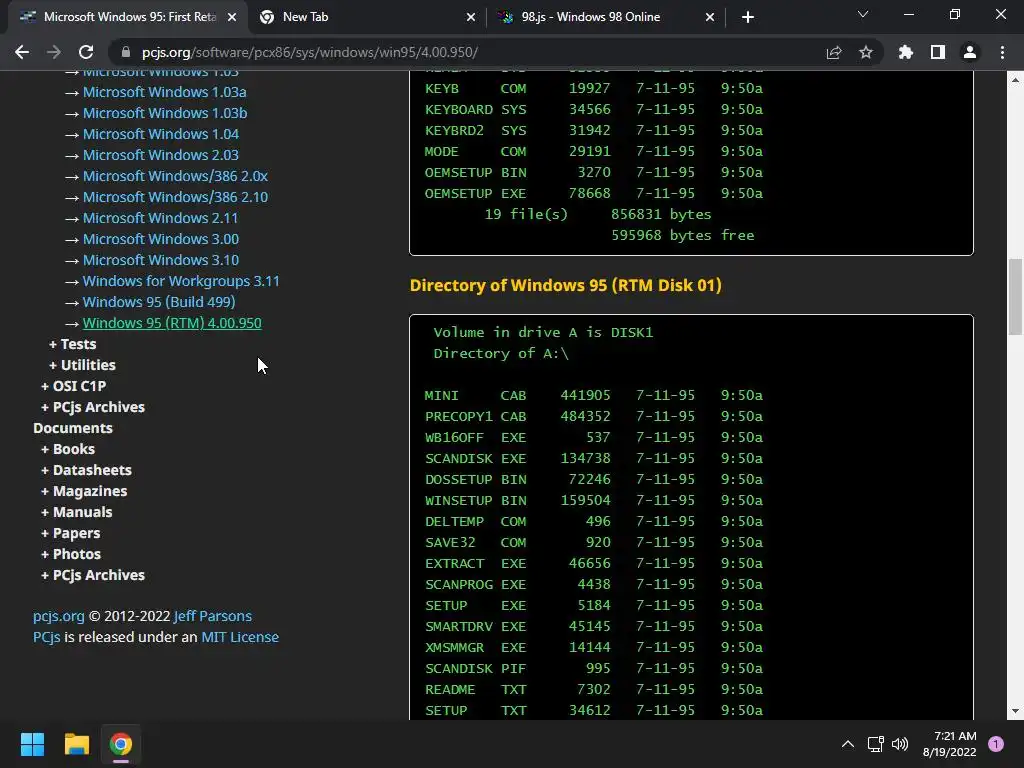
Task: Expand PCjs Archives under Documents
Action: (x=93, y=575)
